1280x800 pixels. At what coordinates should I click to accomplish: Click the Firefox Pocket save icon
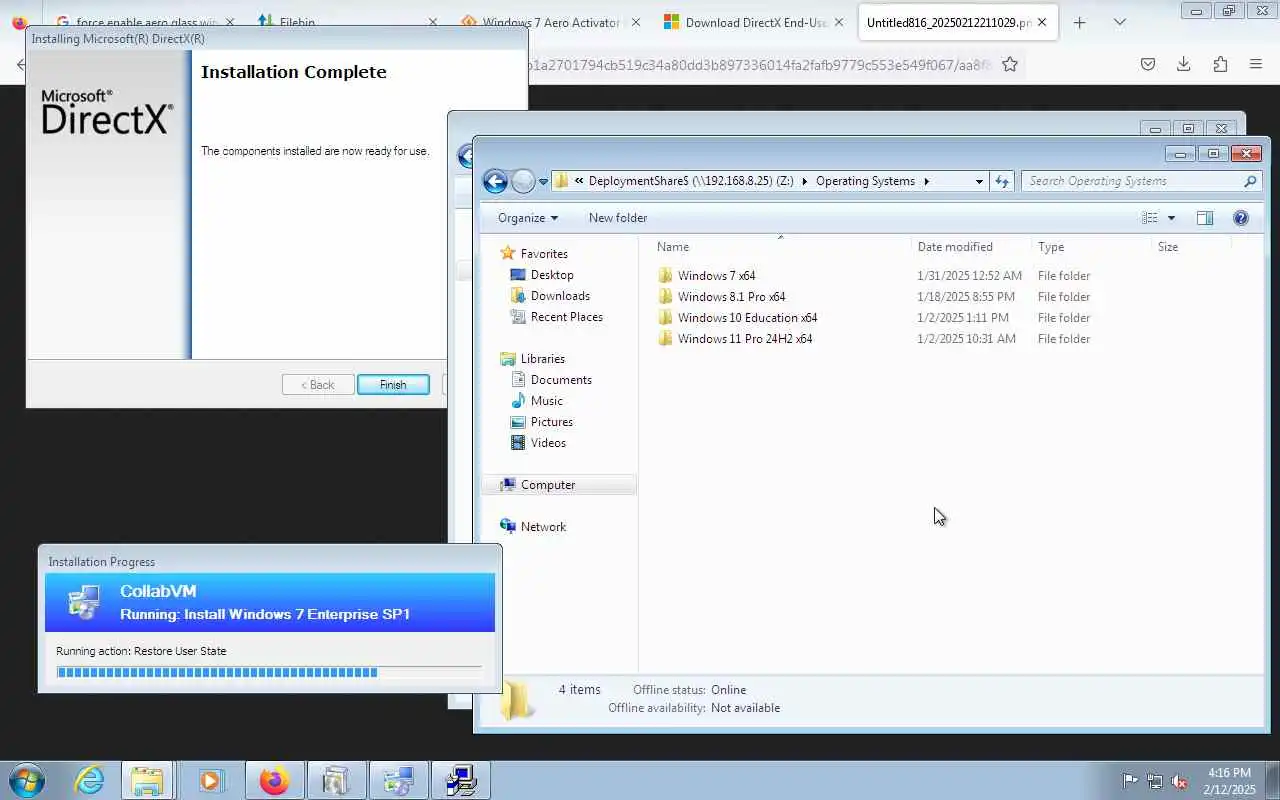coord(1148,64)
